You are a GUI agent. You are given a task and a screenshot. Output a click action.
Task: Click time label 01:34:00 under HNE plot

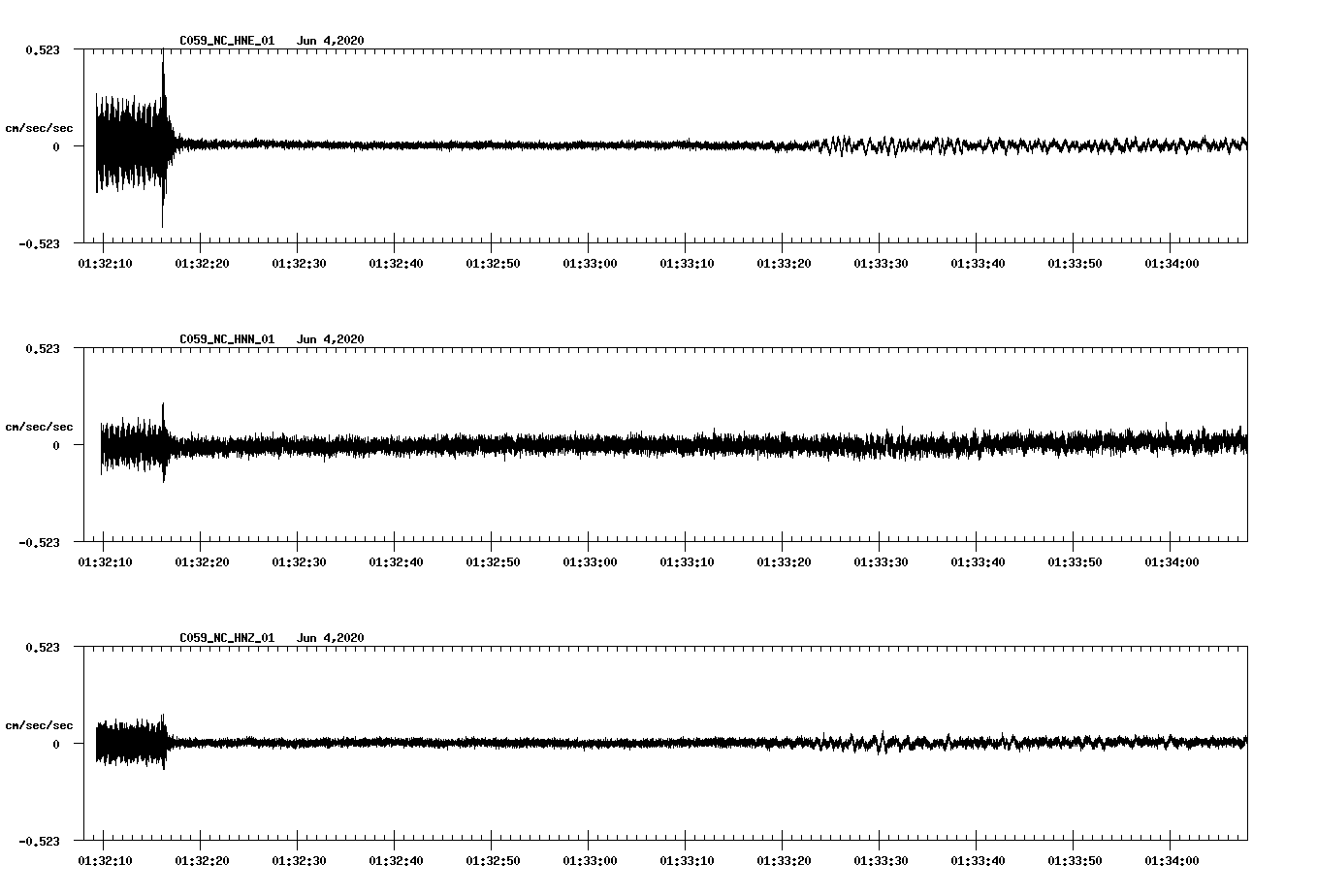(x=1172, y=264)
